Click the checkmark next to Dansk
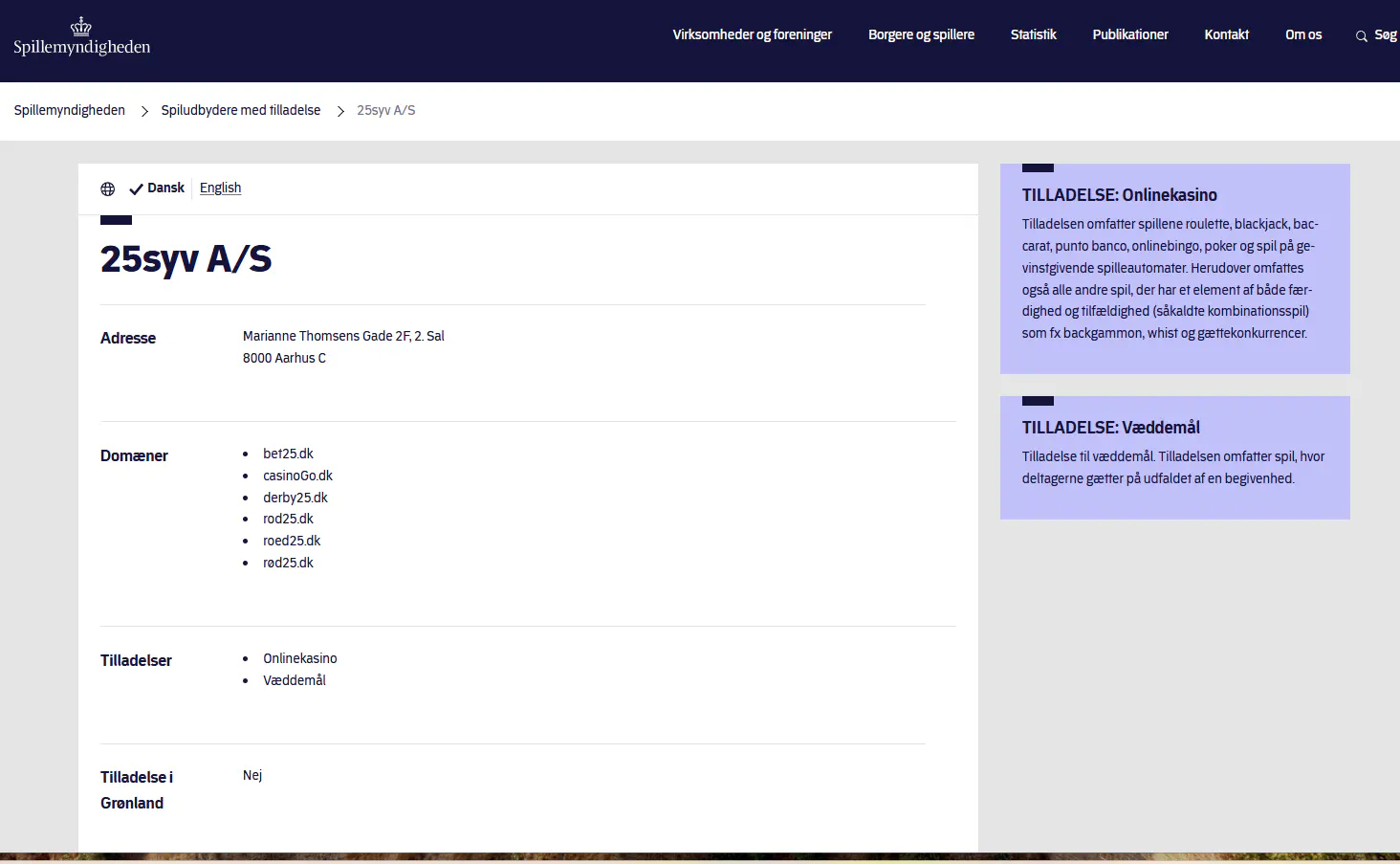The image size is (1400, 864). [136, 188]
